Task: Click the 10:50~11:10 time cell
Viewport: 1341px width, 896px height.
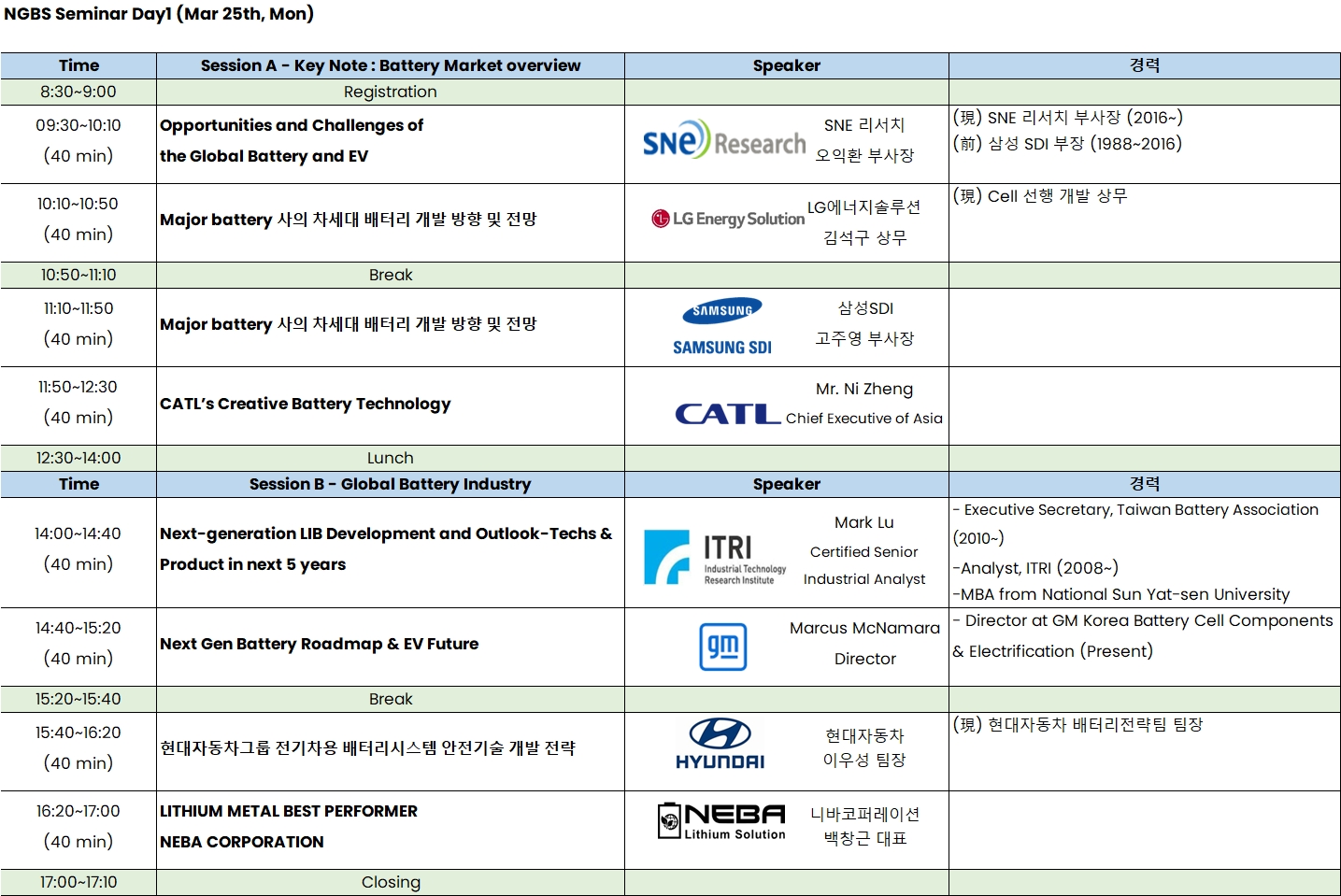Action: click(78, 275)
